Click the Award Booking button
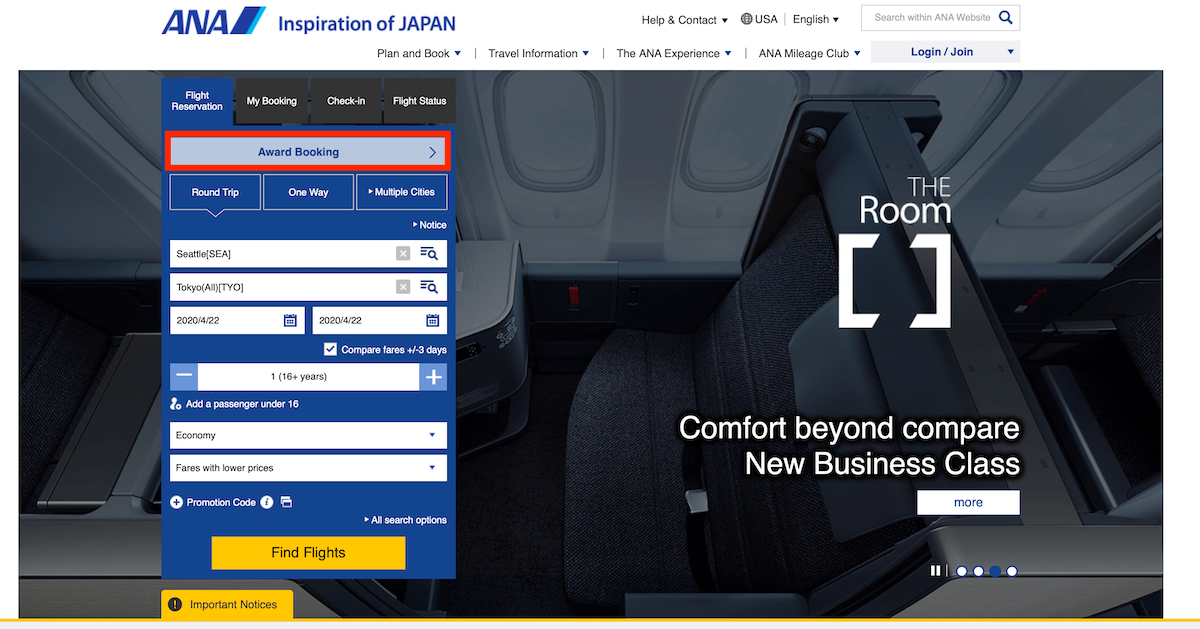1200x629 pixels. click(x=308, y=152)
